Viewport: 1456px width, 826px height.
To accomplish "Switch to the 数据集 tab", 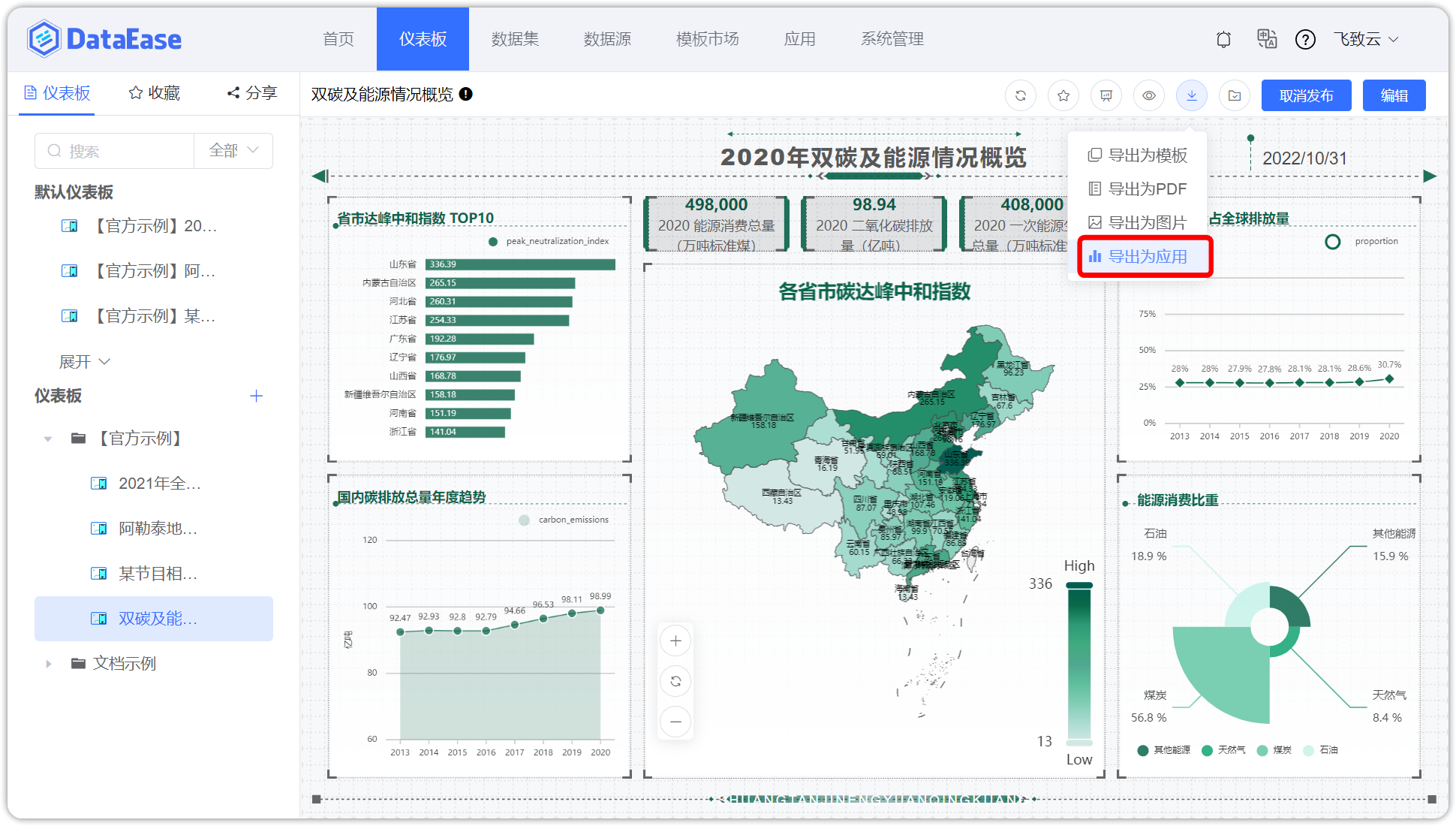I will [514, 39].
